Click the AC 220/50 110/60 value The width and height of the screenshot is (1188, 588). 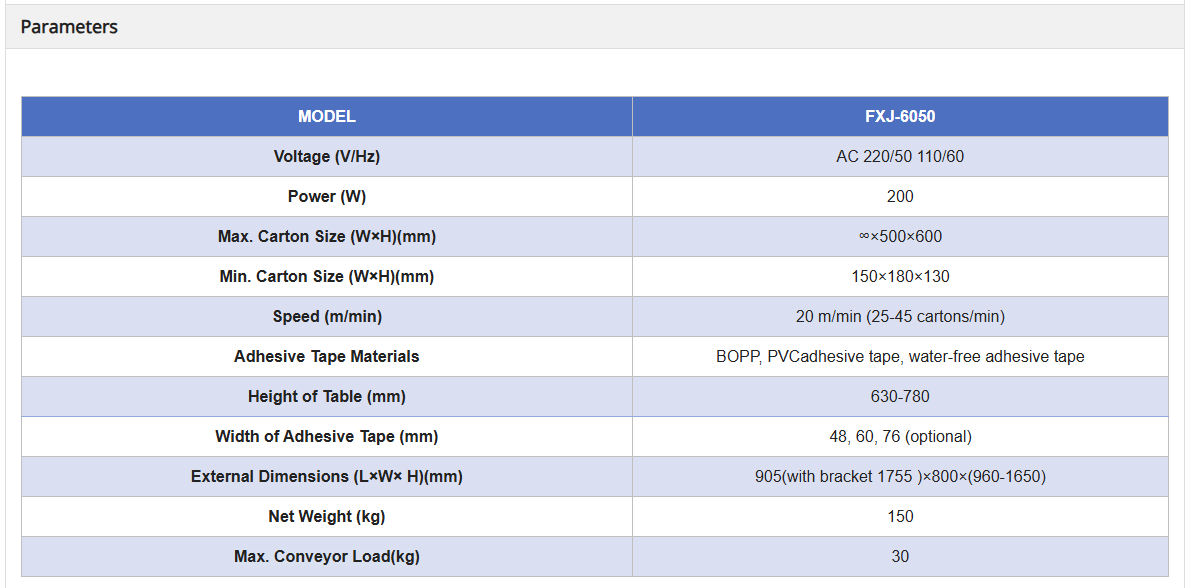click(900, 157)
